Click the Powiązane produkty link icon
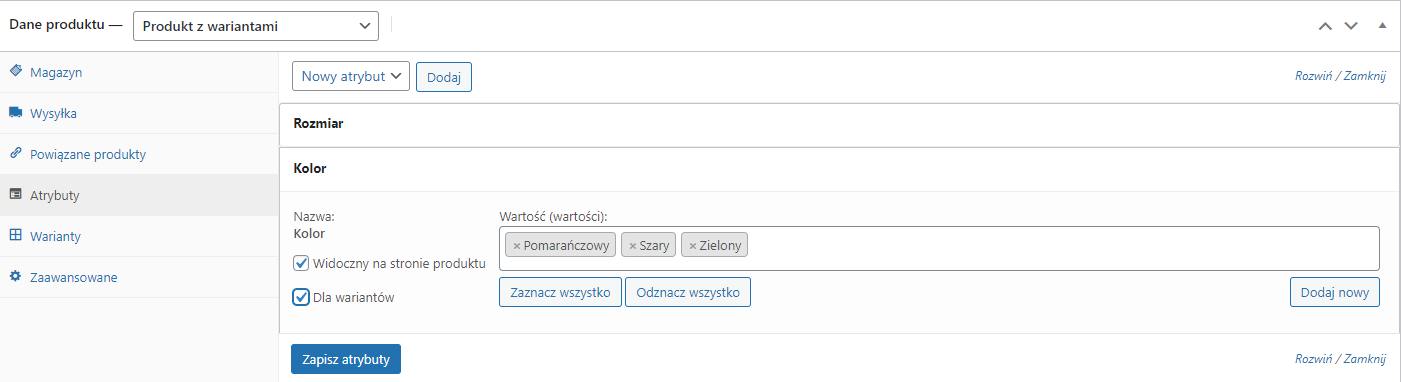Image resolution: width=1401 pixels, height=382 pixels. [x=15, y=154]
